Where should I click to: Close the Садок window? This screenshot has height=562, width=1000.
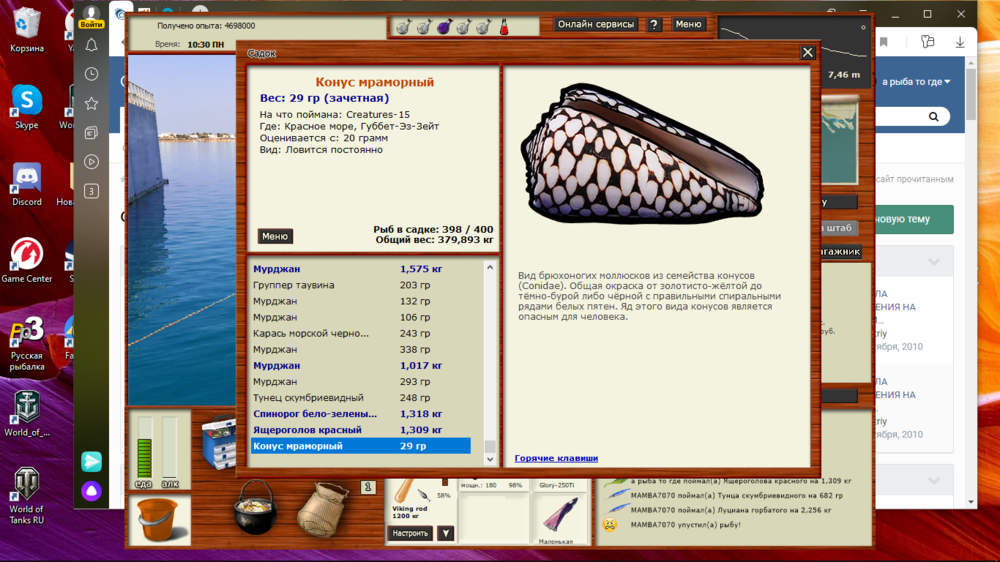pos(807,52)
